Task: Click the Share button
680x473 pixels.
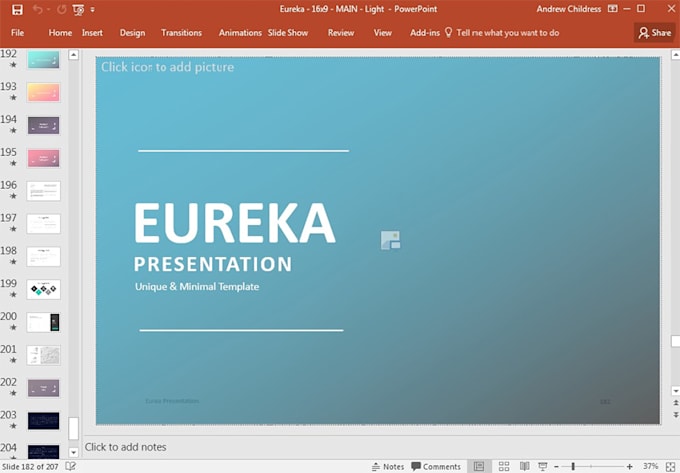Action: coord(654,33)
